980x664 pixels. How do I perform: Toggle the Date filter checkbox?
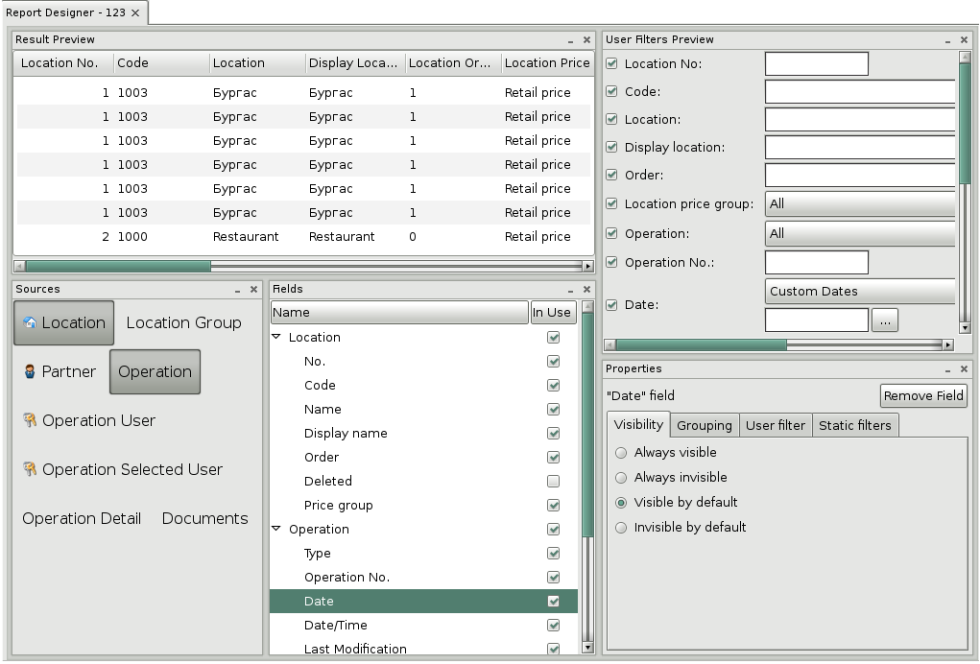point(612,305)
